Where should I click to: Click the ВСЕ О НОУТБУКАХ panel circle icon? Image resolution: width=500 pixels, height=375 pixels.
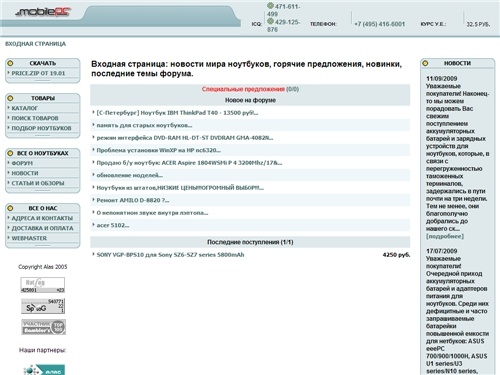click(x=10, y=153)
